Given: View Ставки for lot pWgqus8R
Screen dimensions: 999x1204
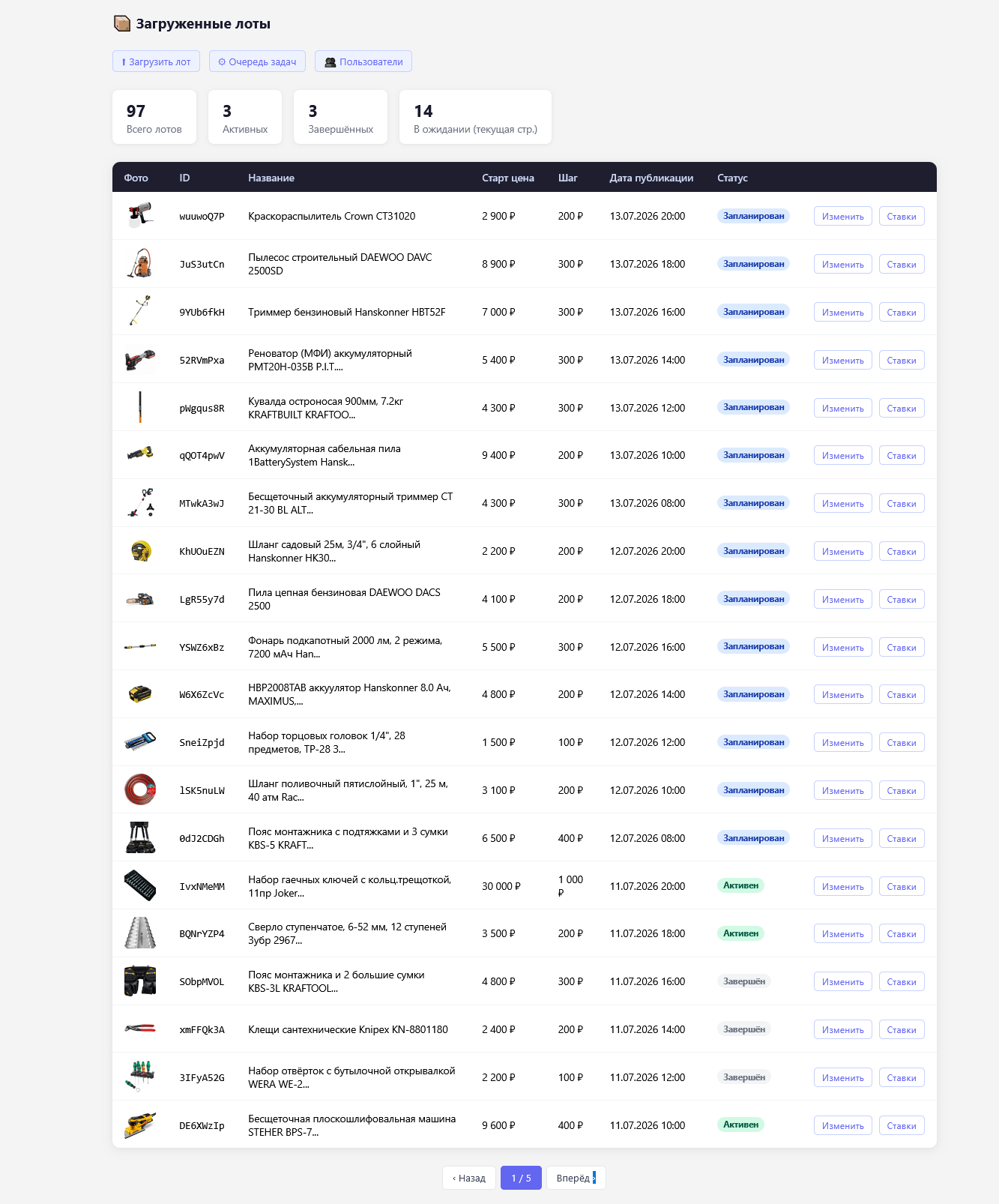Looking at the screenshot, I should [x=902, y=408].
